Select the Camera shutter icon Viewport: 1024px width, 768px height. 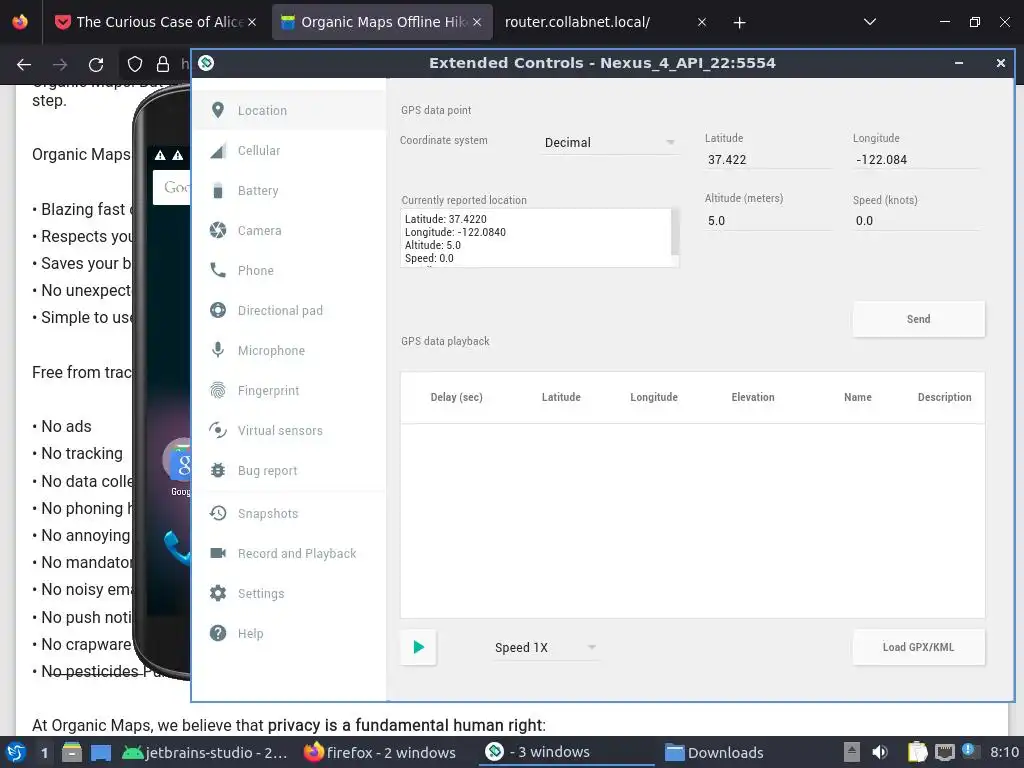(218, 231)
